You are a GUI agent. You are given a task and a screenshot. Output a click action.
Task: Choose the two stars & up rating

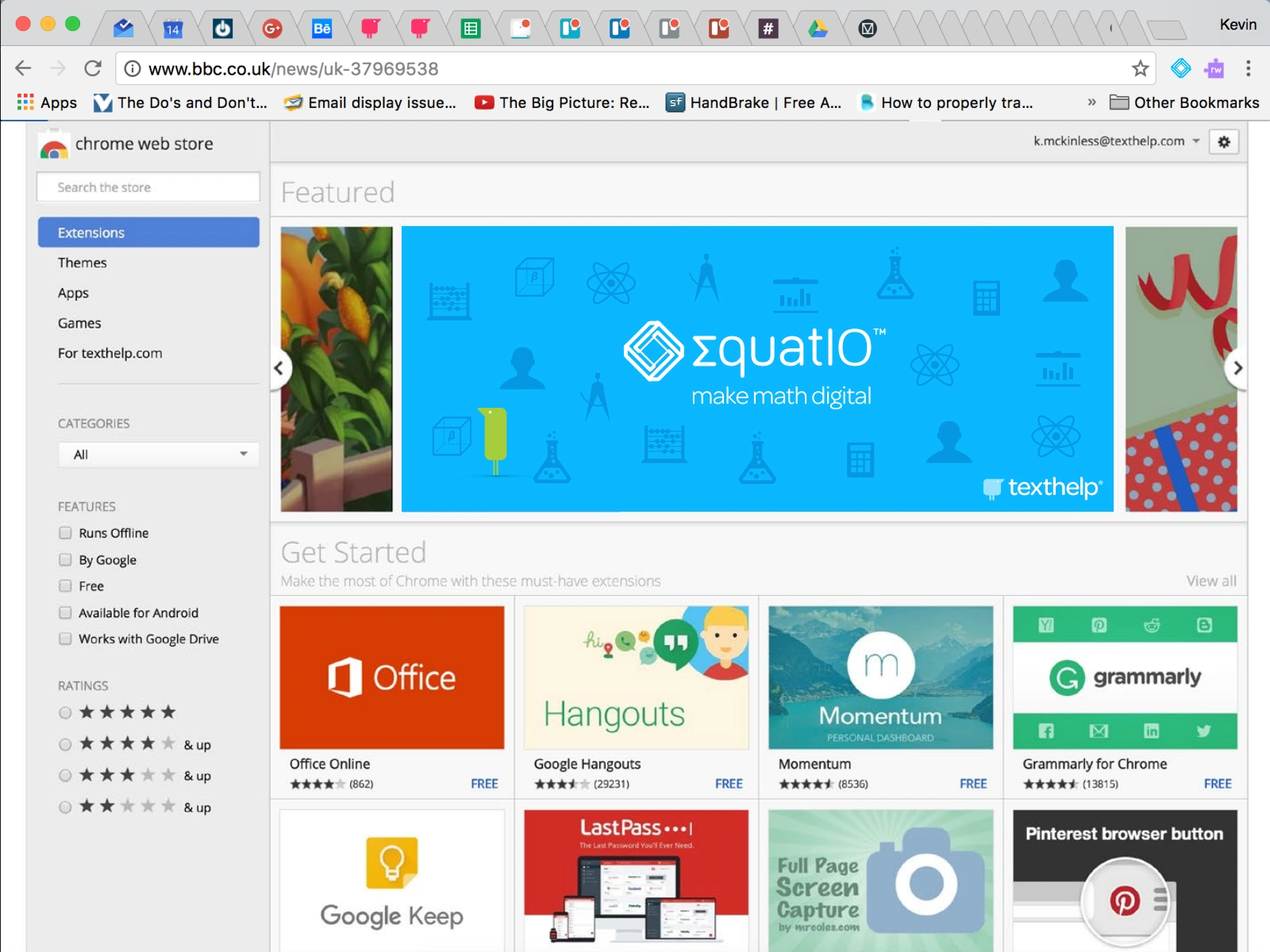pos(65,807)
